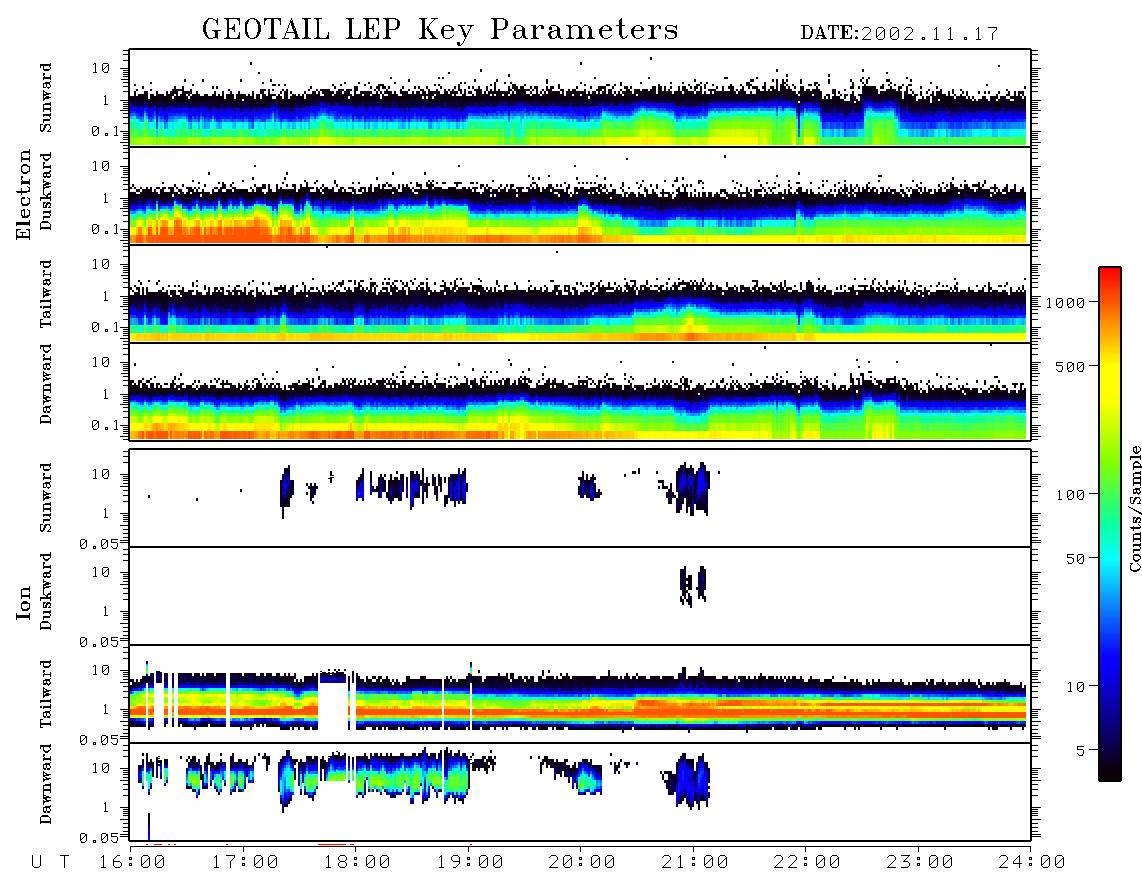Click the "1000" colorbar tick label
The height and width of the screenshot is (880, 1142).
1066,303
